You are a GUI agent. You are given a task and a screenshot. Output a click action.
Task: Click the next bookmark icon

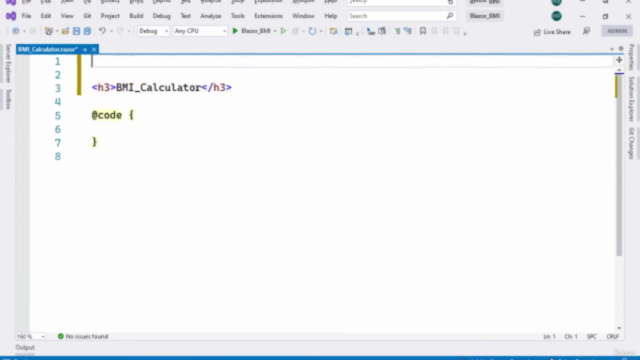click(x=445, y=31)
